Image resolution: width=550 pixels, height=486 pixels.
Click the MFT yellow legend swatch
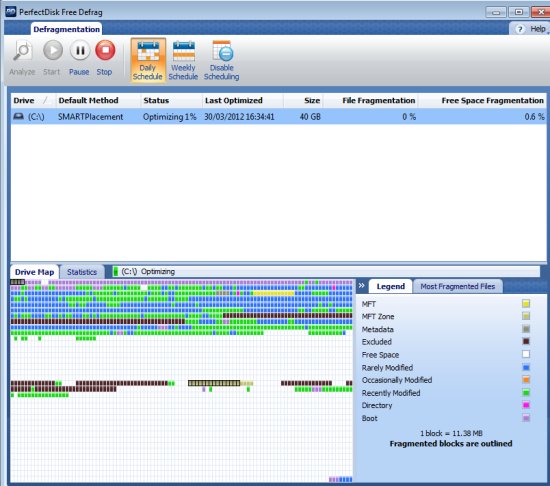[526, 304]
